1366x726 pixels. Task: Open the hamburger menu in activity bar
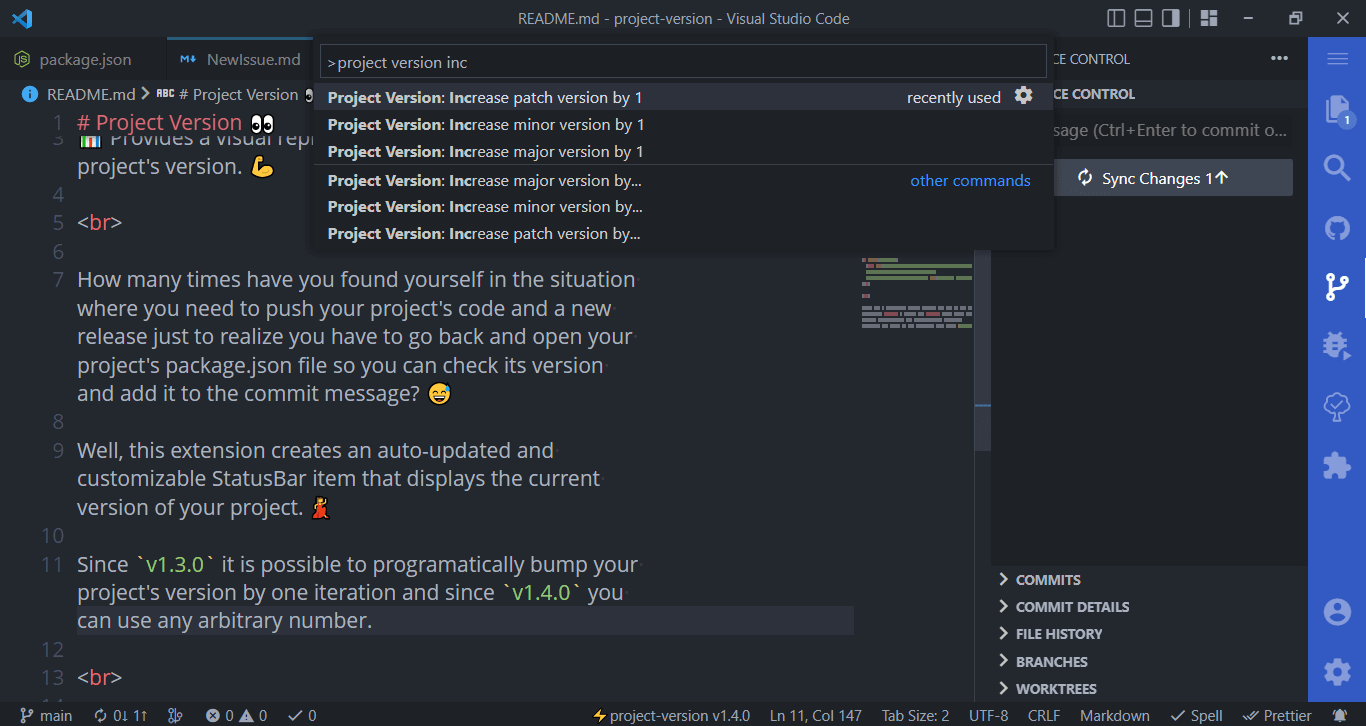click(1337, 59)
